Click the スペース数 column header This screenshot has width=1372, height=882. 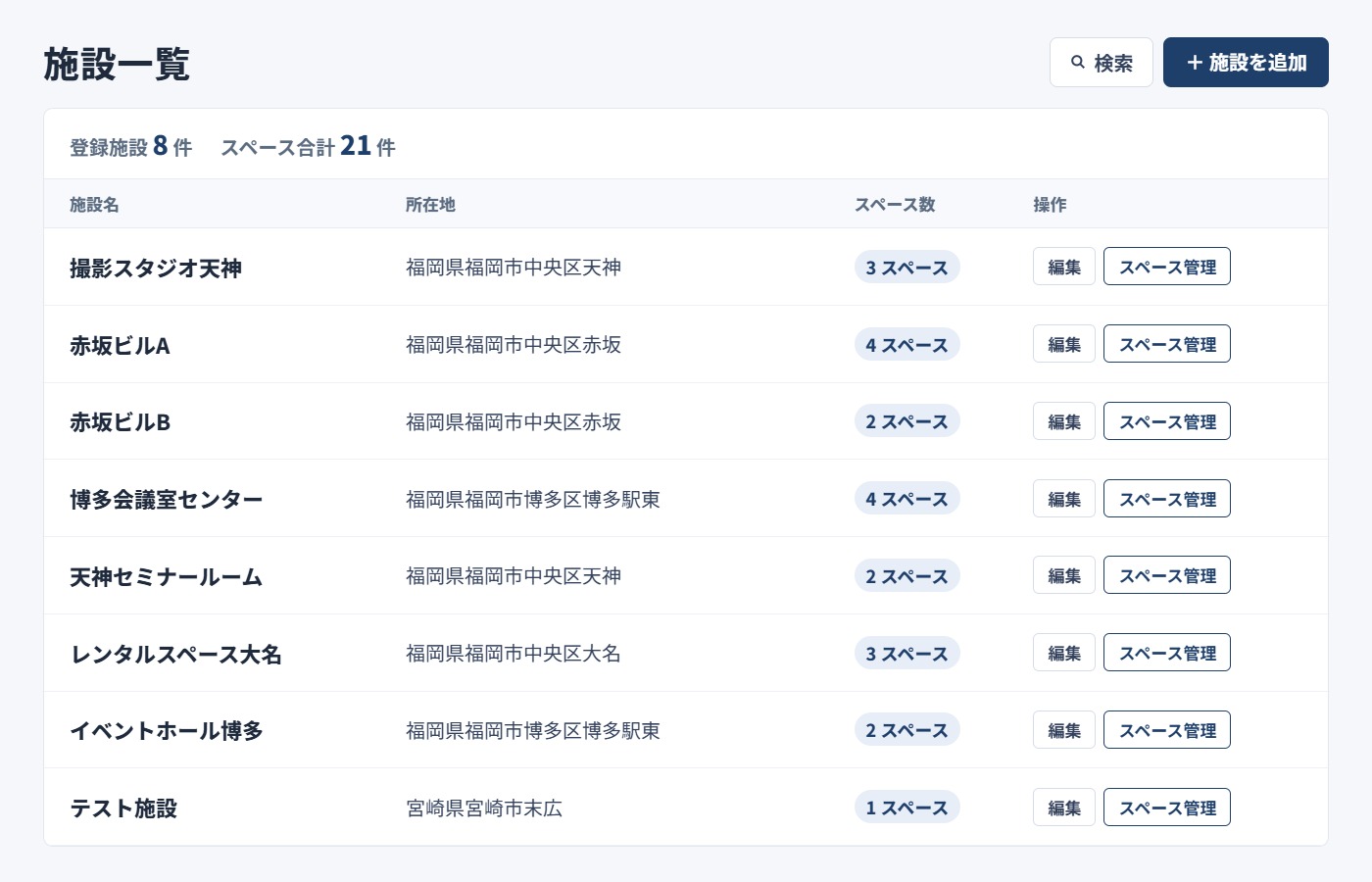pos(895,205)
